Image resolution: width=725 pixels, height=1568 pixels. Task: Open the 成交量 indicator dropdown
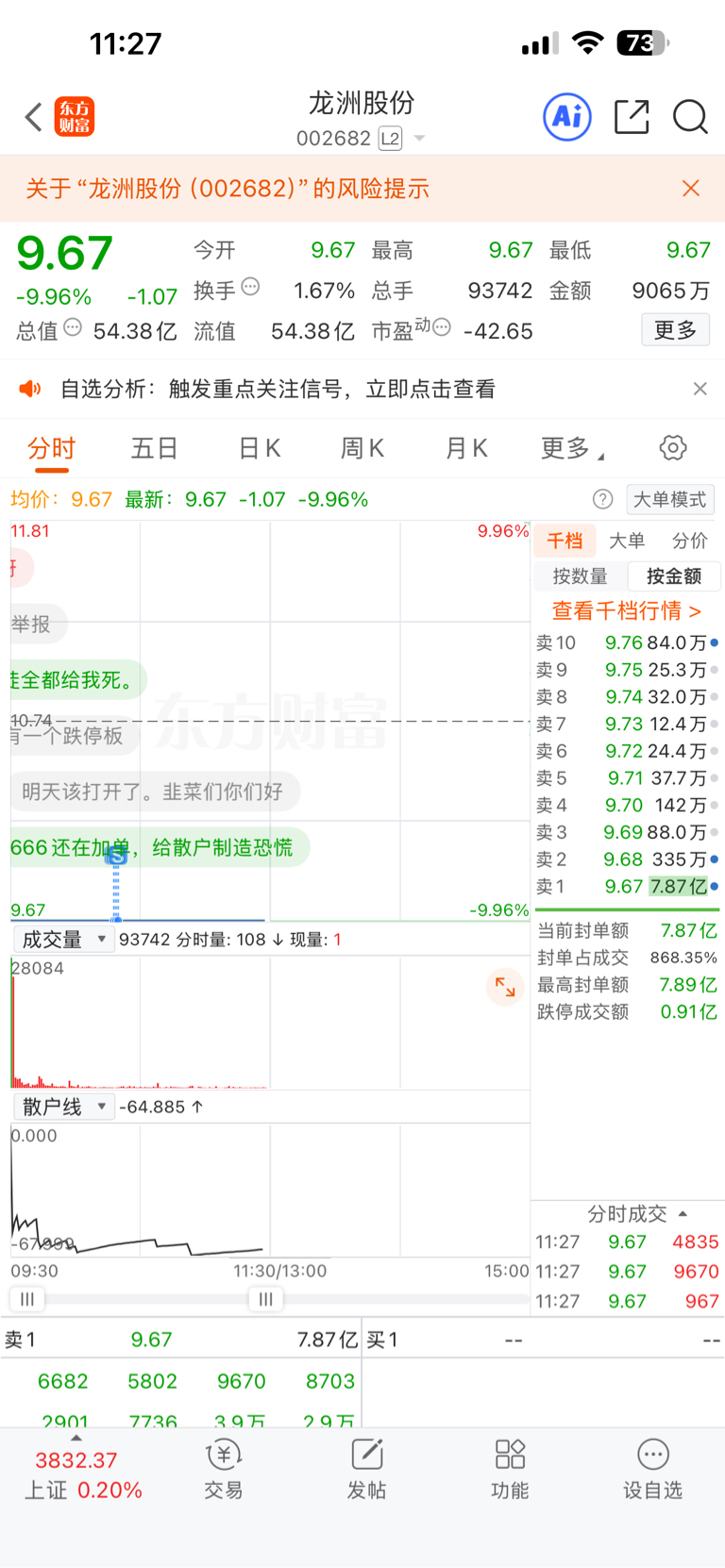pyautogui.click(x=64, y=939)
